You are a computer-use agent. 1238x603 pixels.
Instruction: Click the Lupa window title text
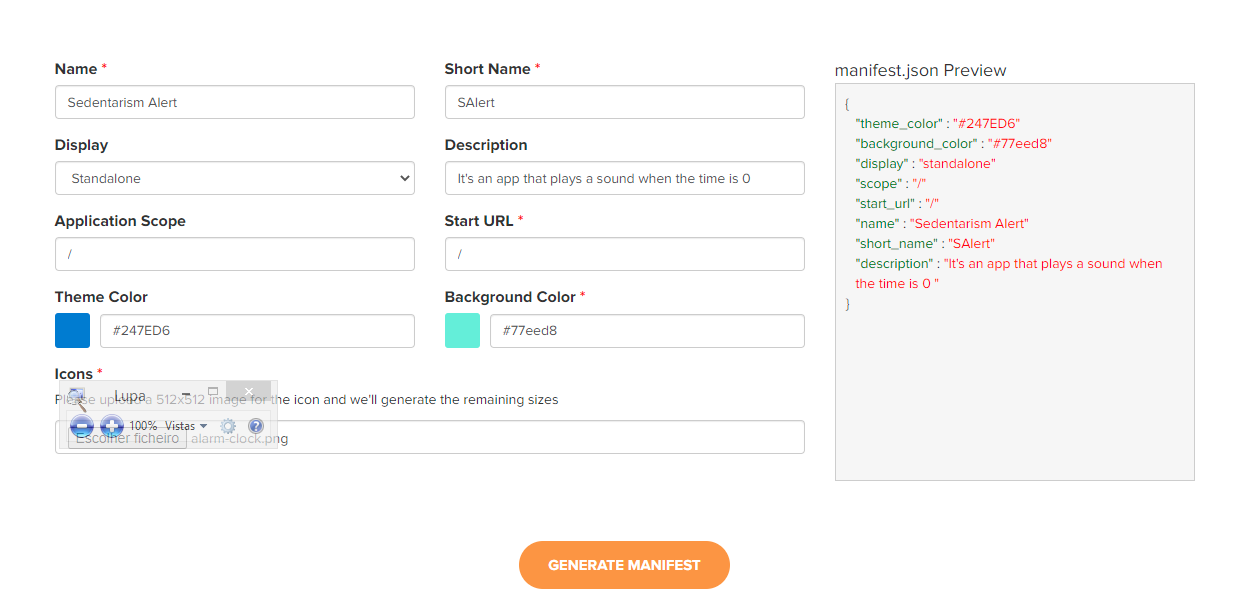[130, 396]
